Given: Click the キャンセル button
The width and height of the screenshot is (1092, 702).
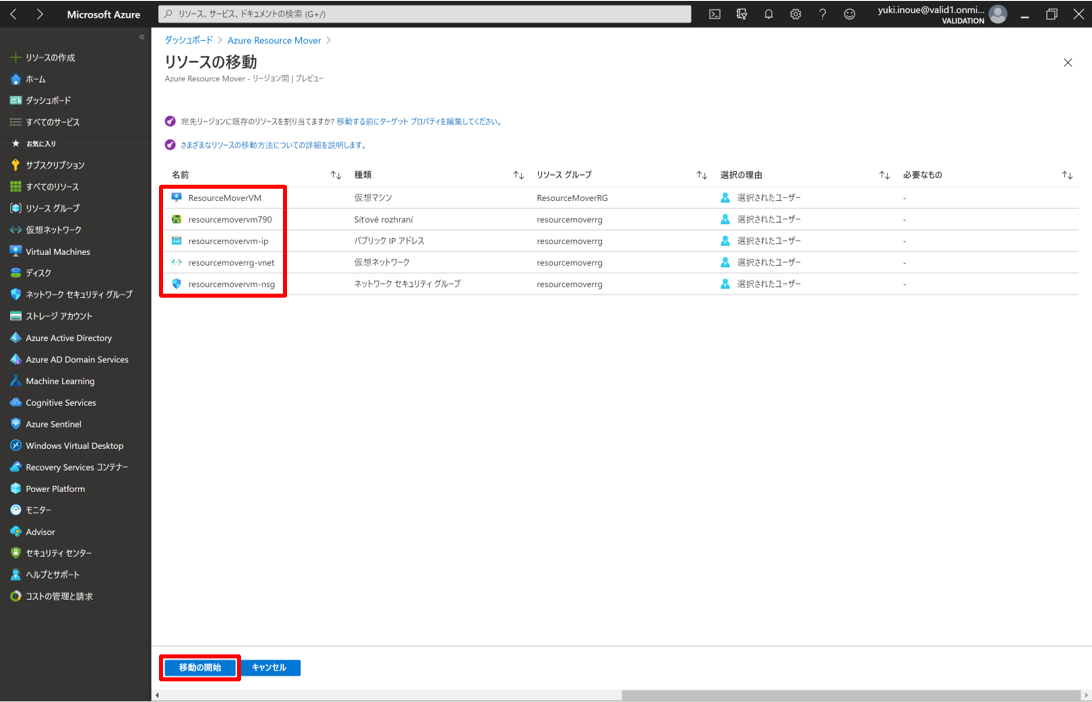Looking at the screenshot, I should [270, 667].
